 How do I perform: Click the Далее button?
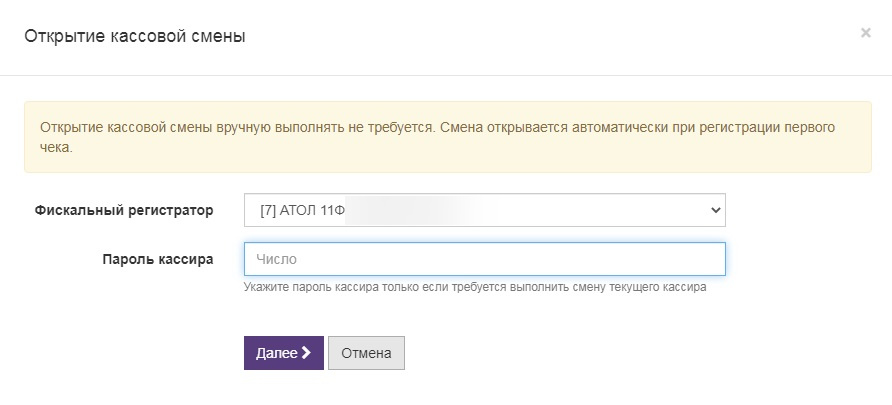tap(284, 353)
